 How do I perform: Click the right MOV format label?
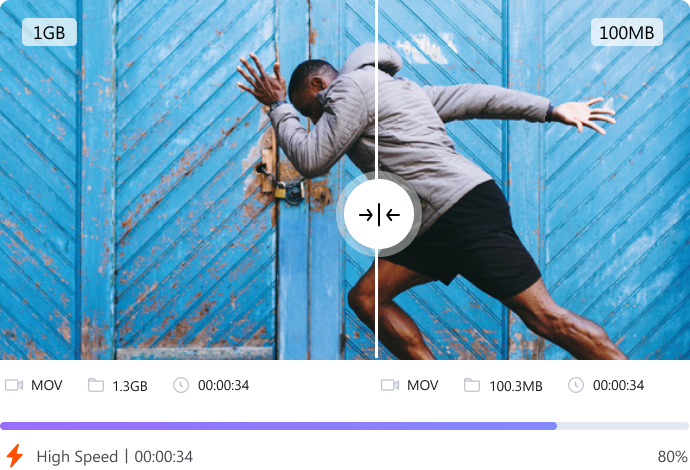coord(422,386)
